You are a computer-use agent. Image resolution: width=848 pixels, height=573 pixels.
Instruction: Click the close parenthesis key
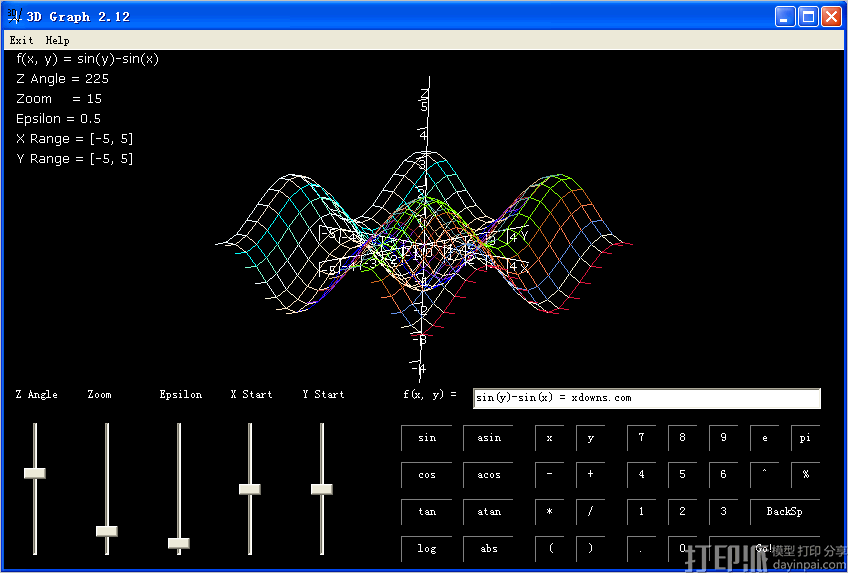pos(591,548)
